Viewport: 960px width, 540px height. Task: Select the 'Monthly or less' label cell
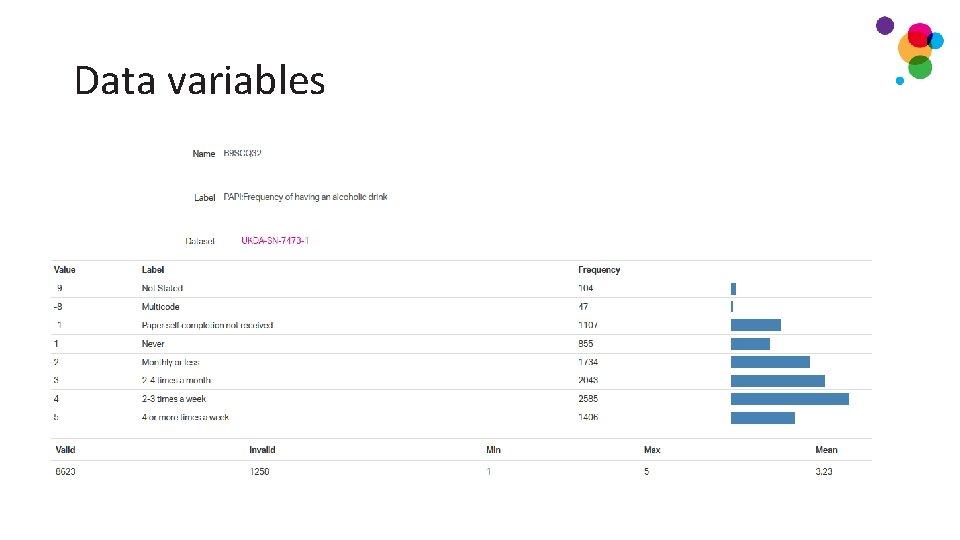coord(170,362)
